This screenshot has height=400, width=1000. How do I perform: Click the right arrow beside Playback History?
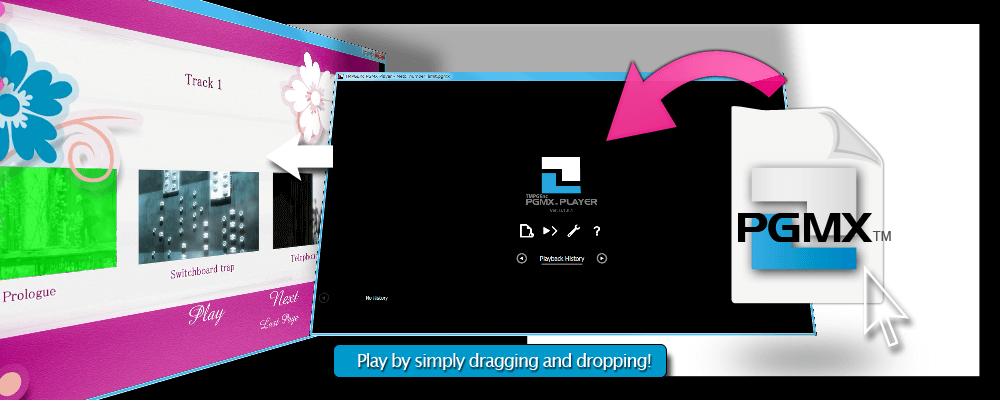[602, 258]
